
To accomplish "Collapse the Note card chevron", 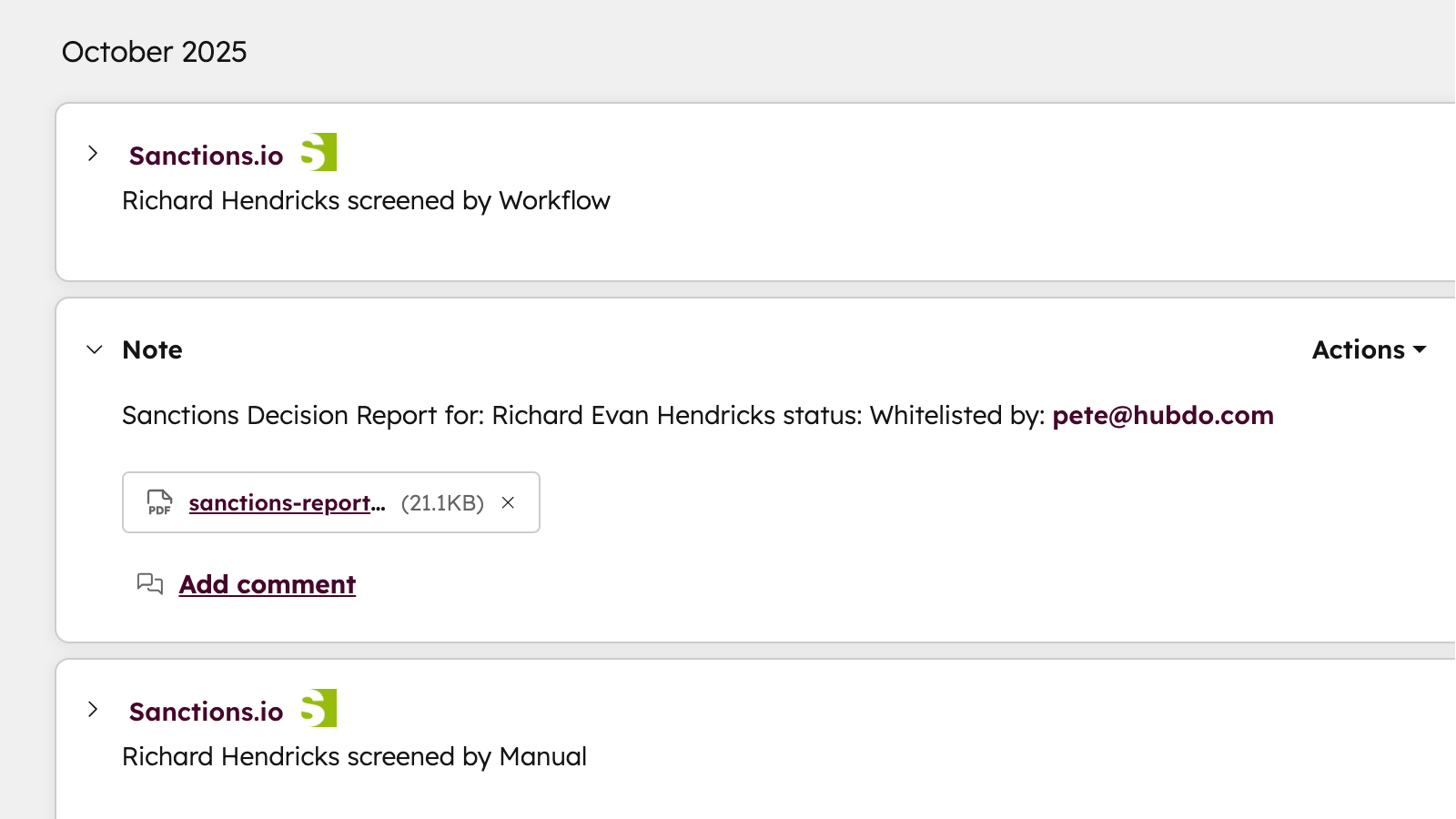I will point(95,349).
